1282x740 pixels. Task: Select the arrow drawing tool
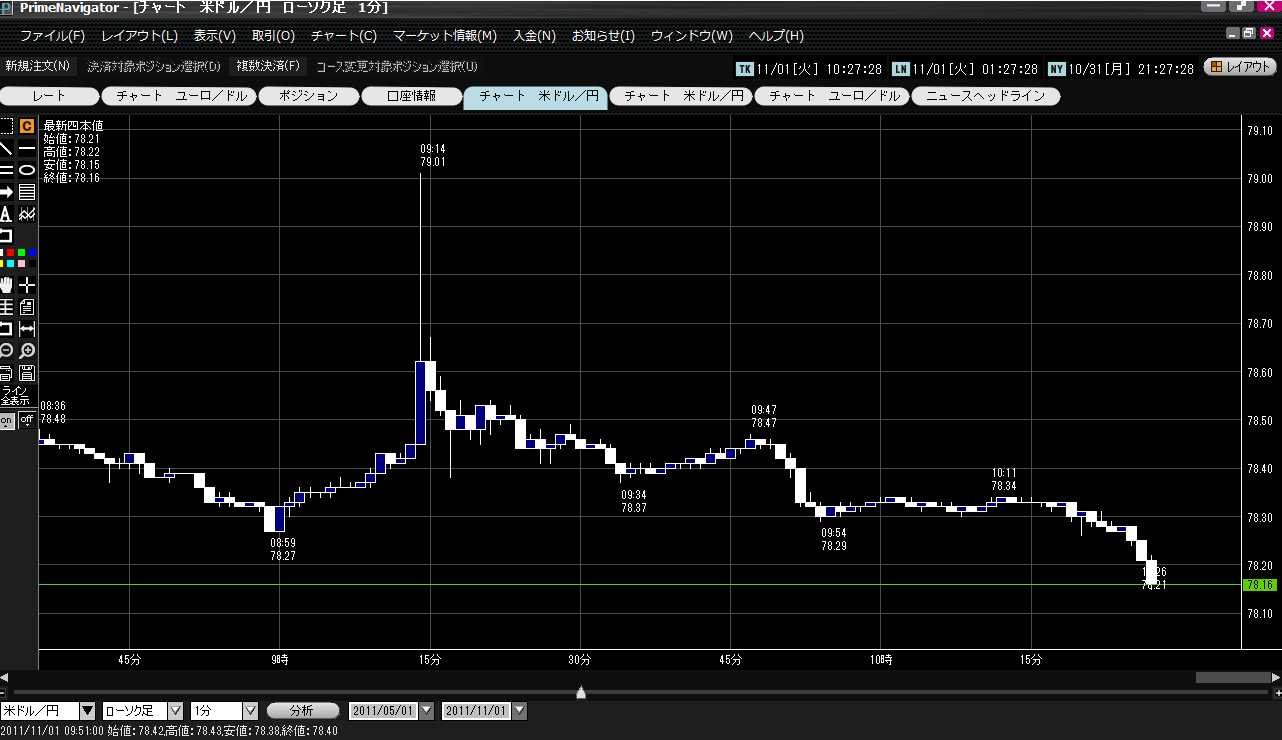click(x=6, y=192)
